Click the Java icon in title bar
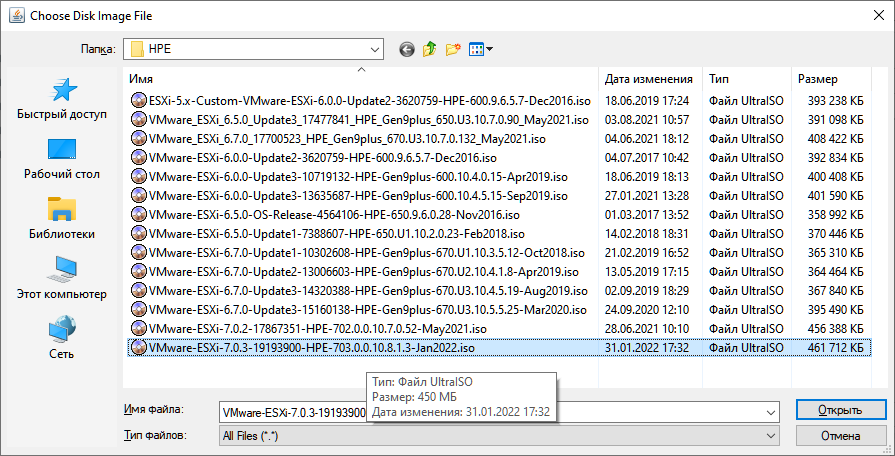 point(17,16)
